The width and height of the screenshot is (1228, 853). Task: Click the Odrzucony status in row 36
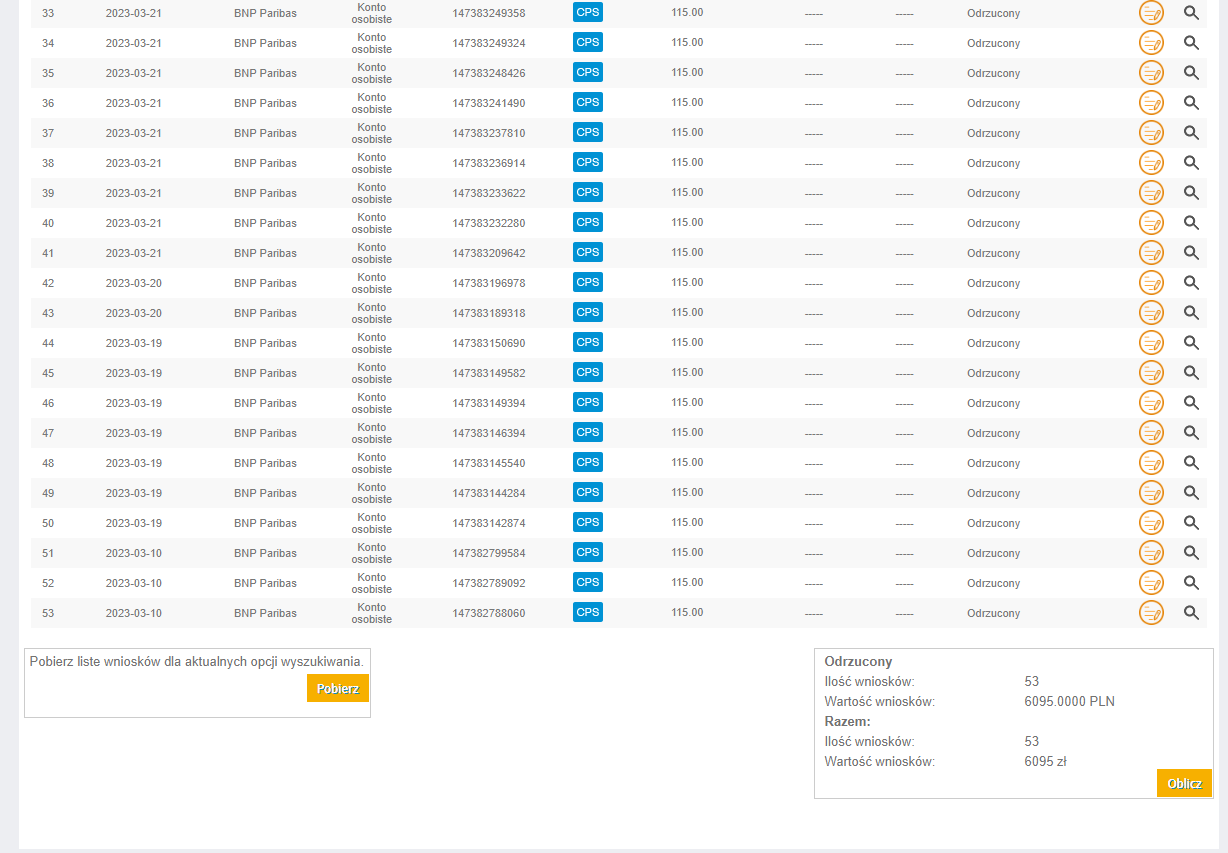tap(993, 103)
